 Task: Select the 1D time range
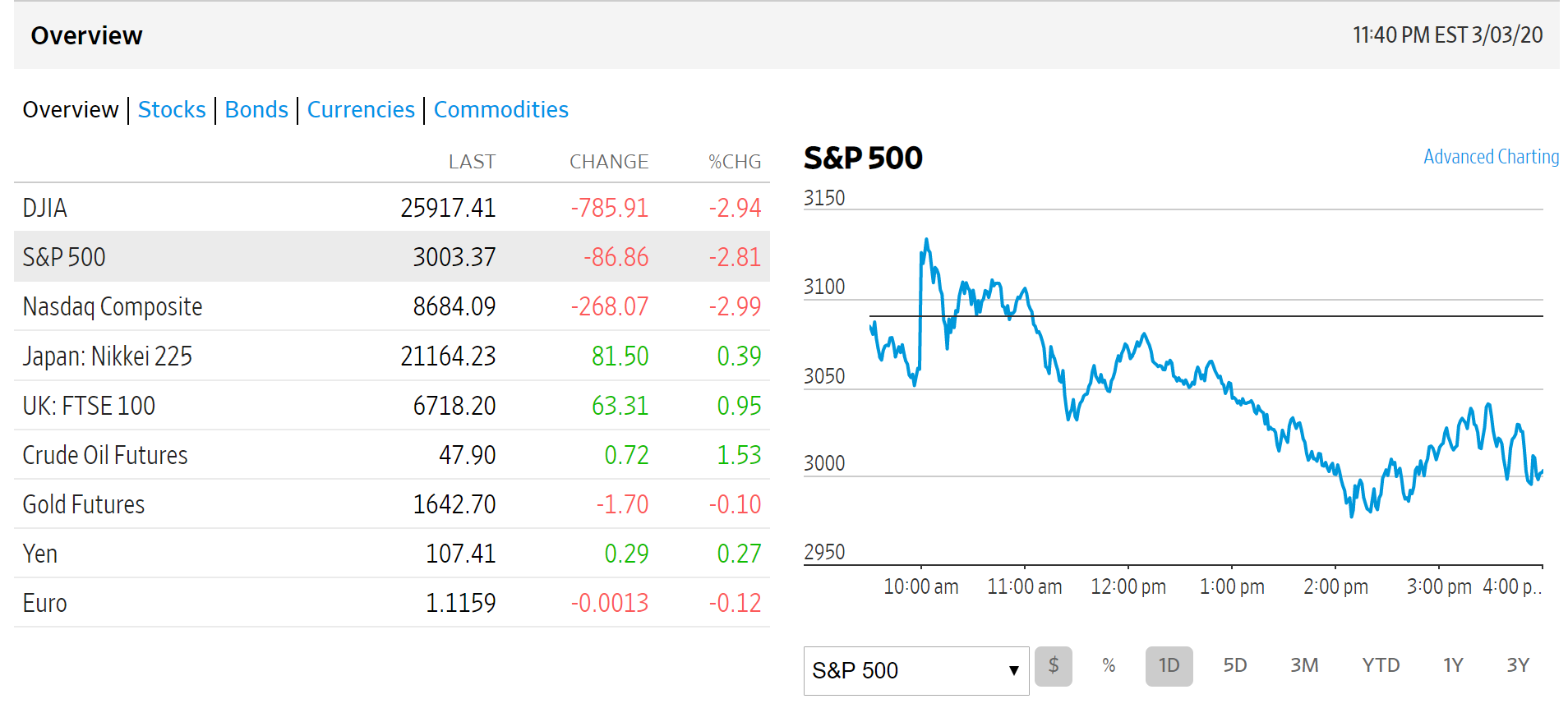[1169, 665]
